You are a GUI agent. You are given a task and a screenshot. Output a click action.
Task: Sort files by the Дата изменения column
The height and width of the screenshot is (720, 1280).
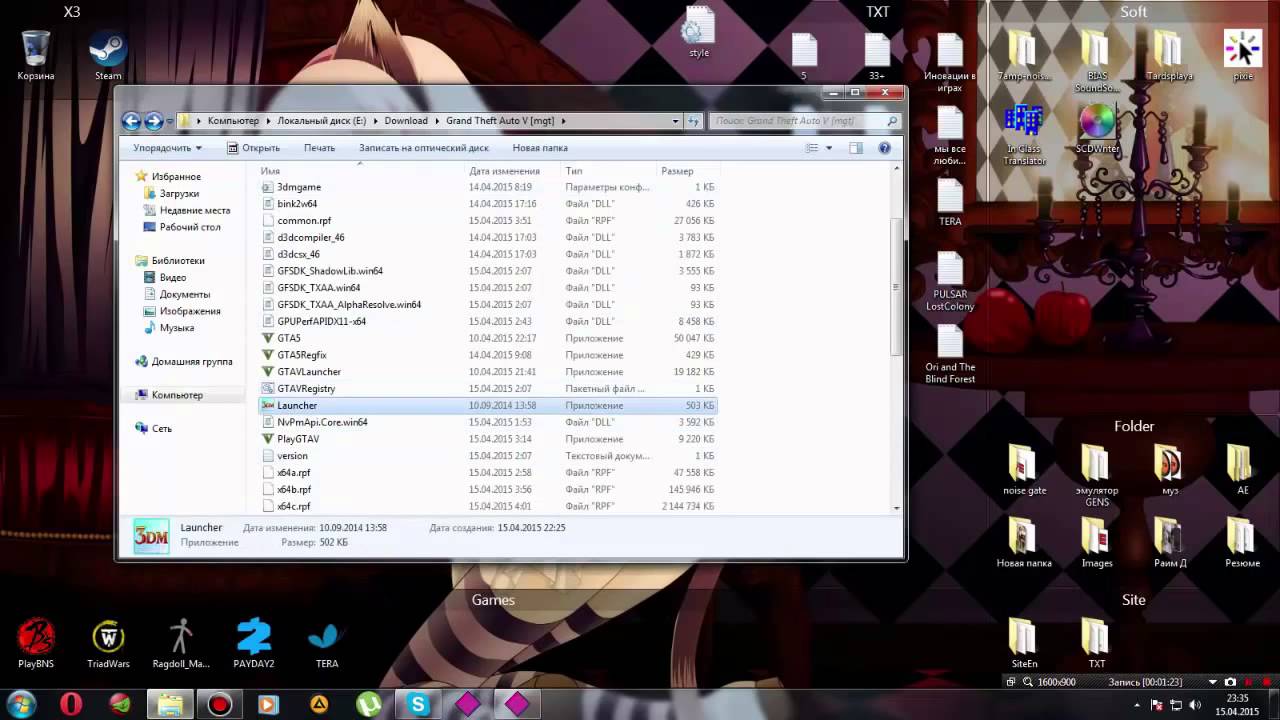(x=504, y=171)
